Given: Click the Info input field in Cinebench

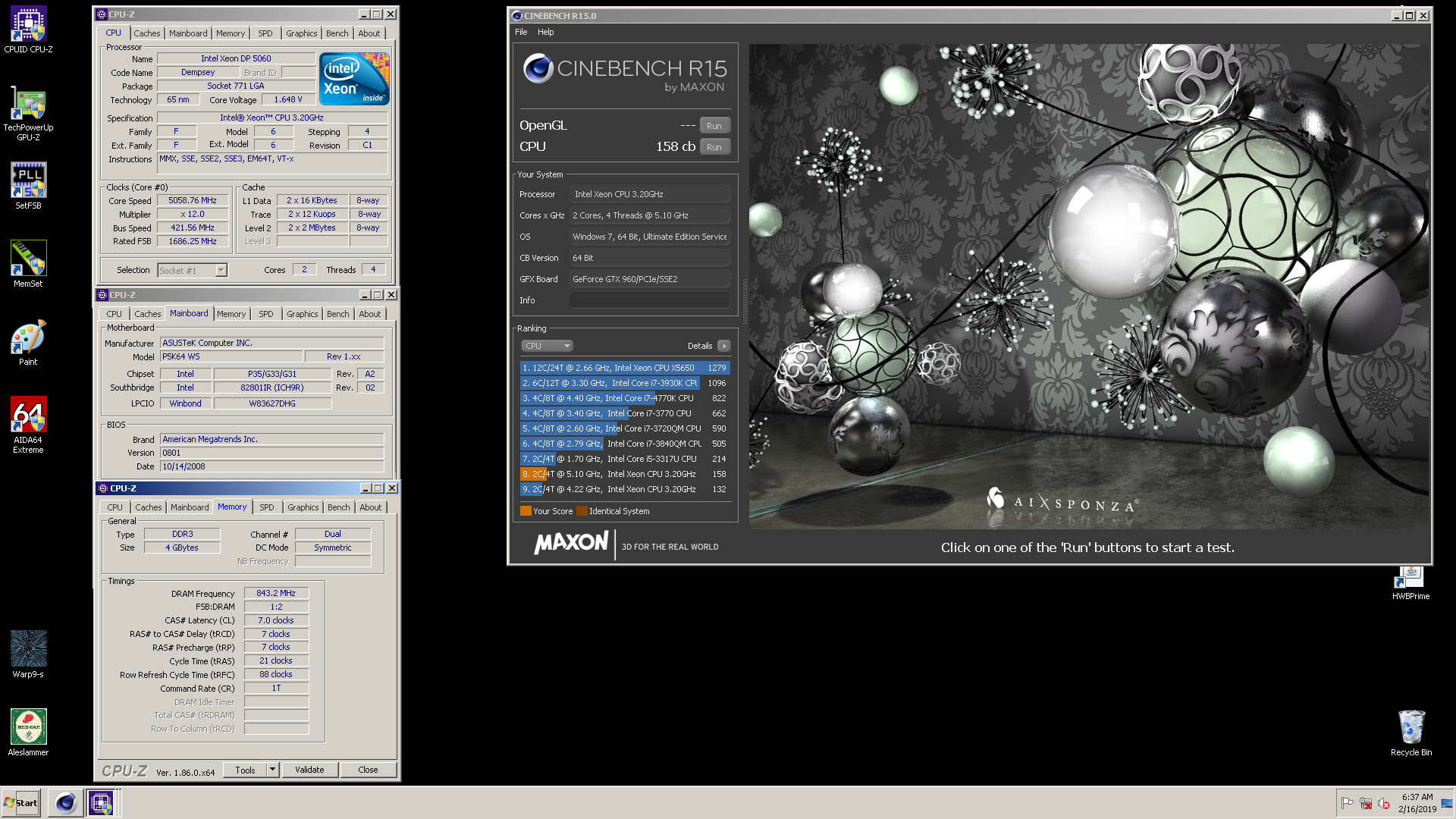Looking at the screenshot, I should 650,300.
